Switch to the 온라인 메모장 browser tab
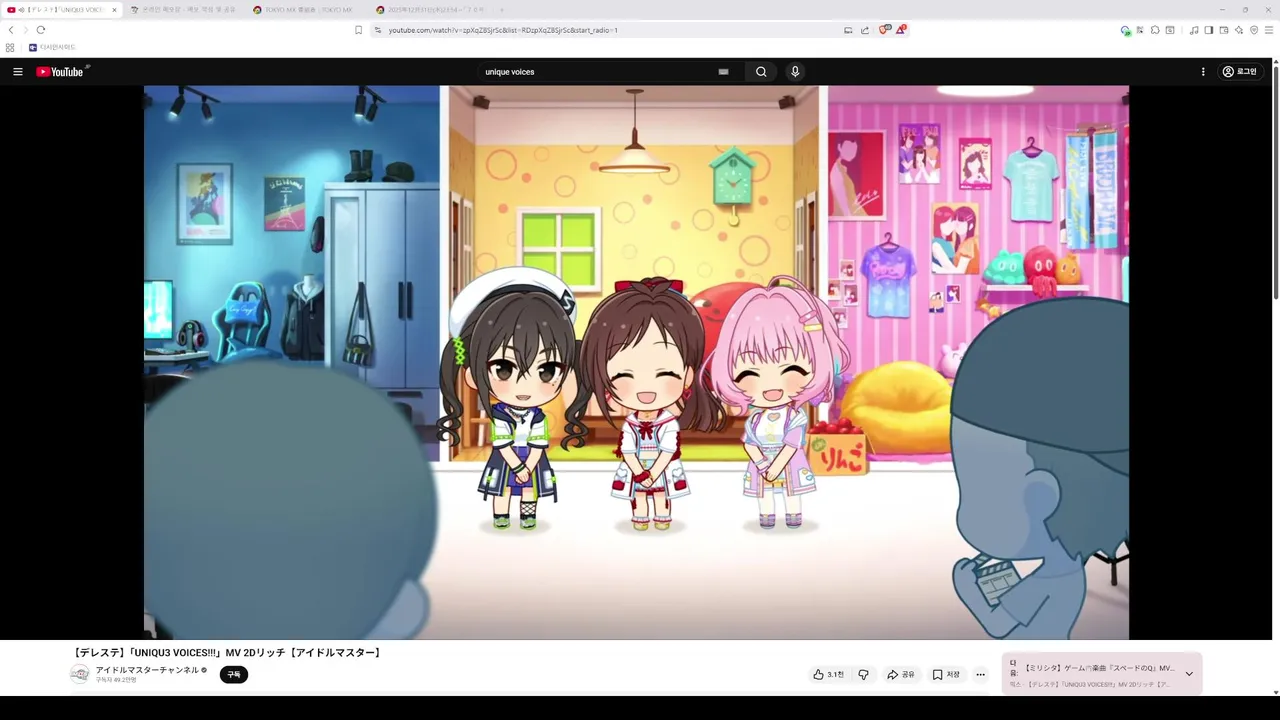This screenshot has height=720, width=1280. (x=183, y=10)
